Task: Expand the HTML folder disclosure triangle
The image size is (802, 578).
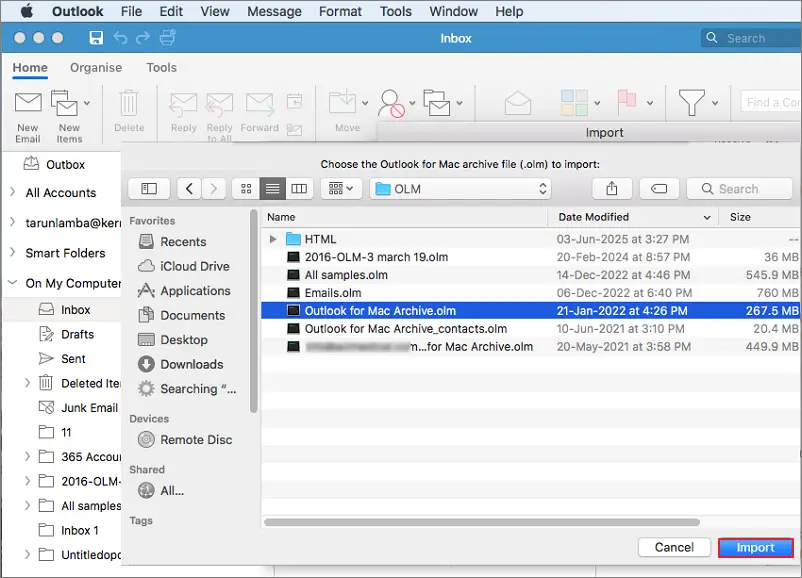Action: [273, 239]
